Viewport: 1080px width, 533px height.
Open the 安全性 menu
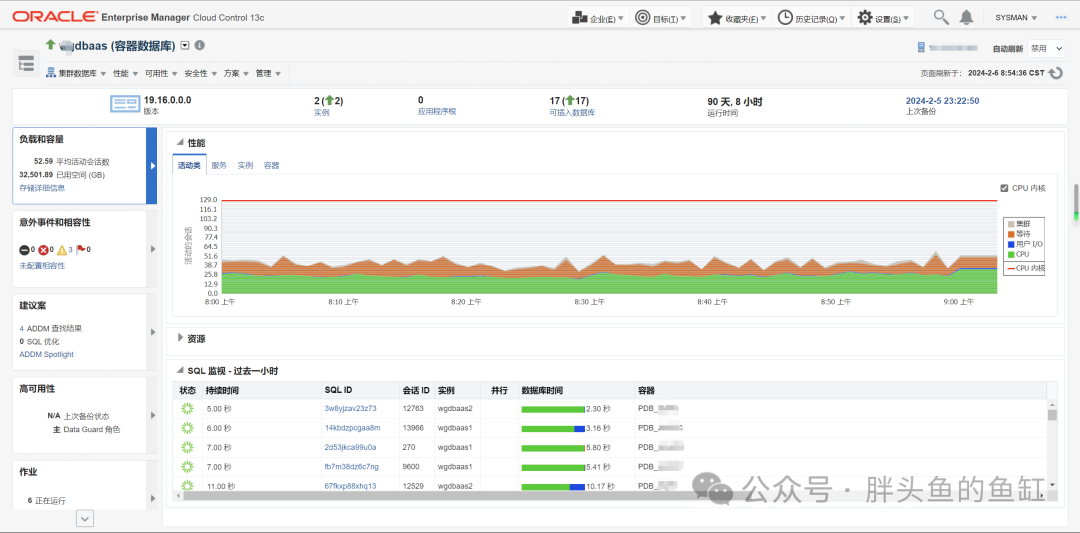tap(200, 73)
